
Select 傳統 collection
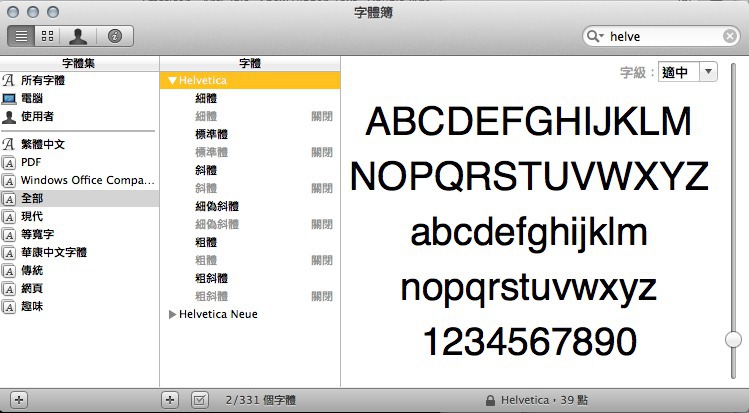79,271
